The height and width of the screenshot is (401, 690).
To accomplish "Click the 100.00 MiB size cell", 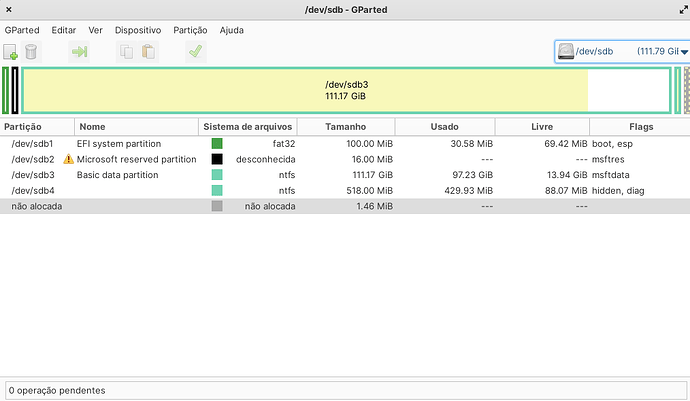I will (x=369, y=143).
